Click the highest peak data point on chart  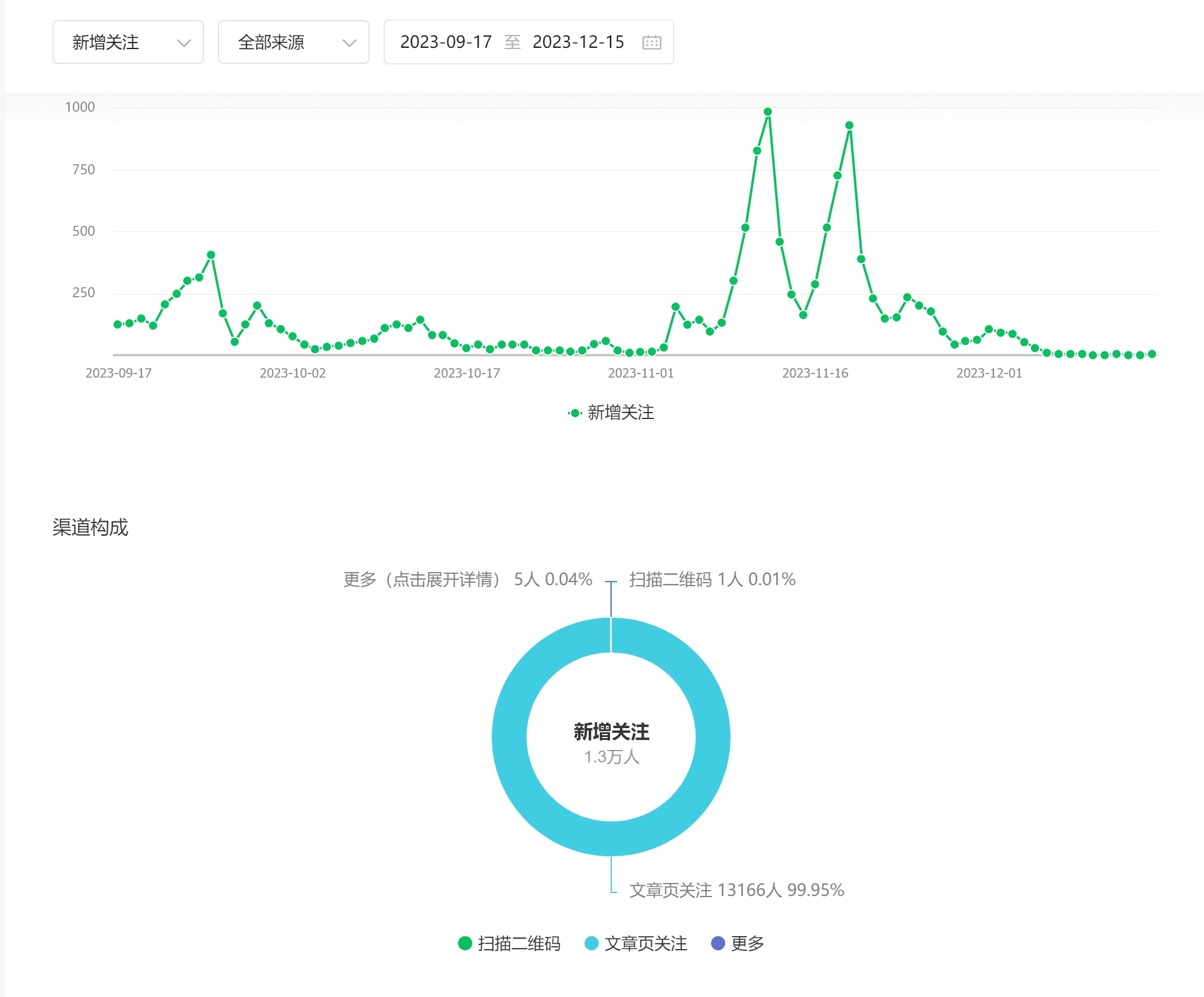click(768, 112)
